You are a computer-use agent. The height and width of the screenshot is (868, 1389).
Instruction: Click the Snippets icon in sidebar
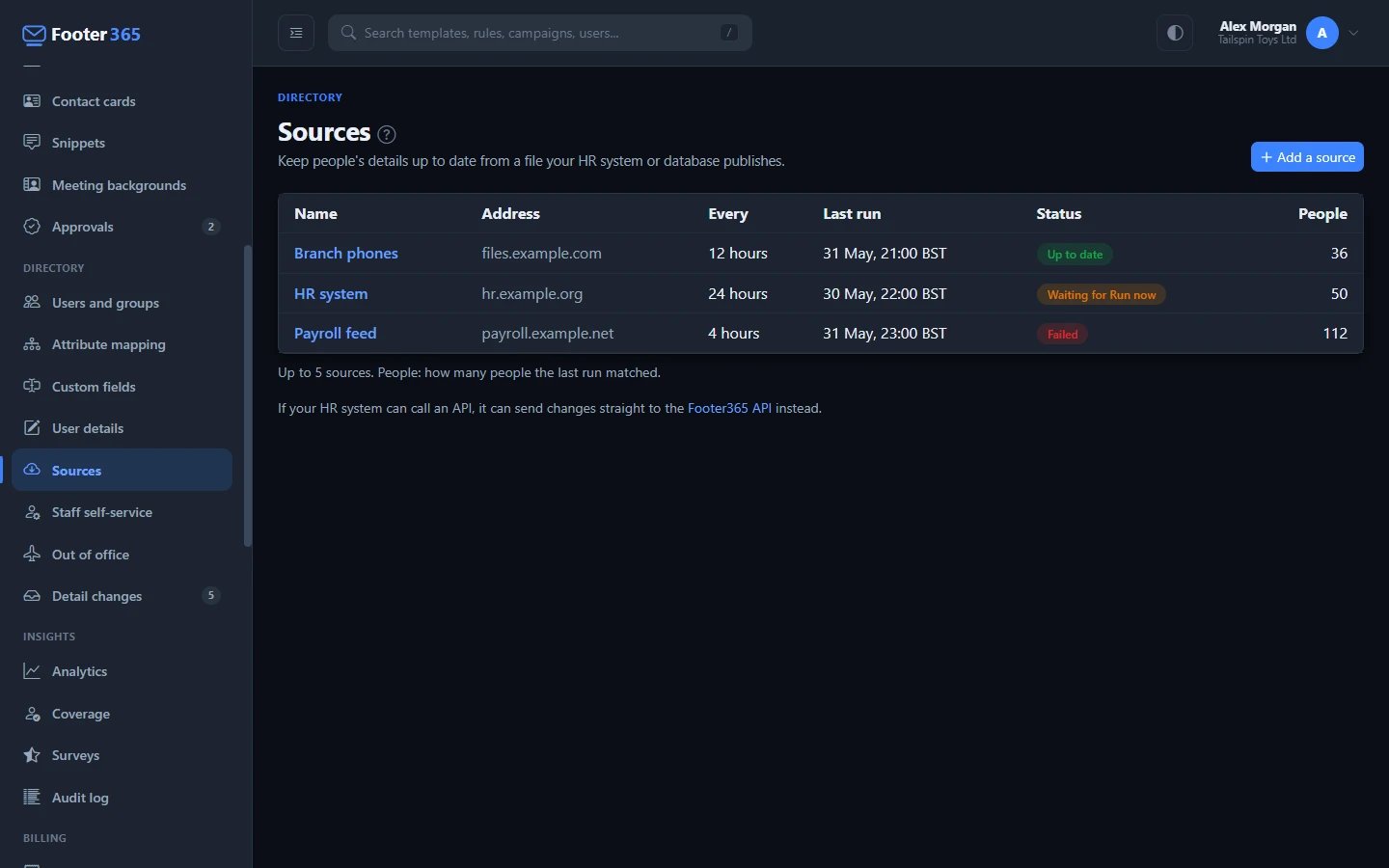32,142
